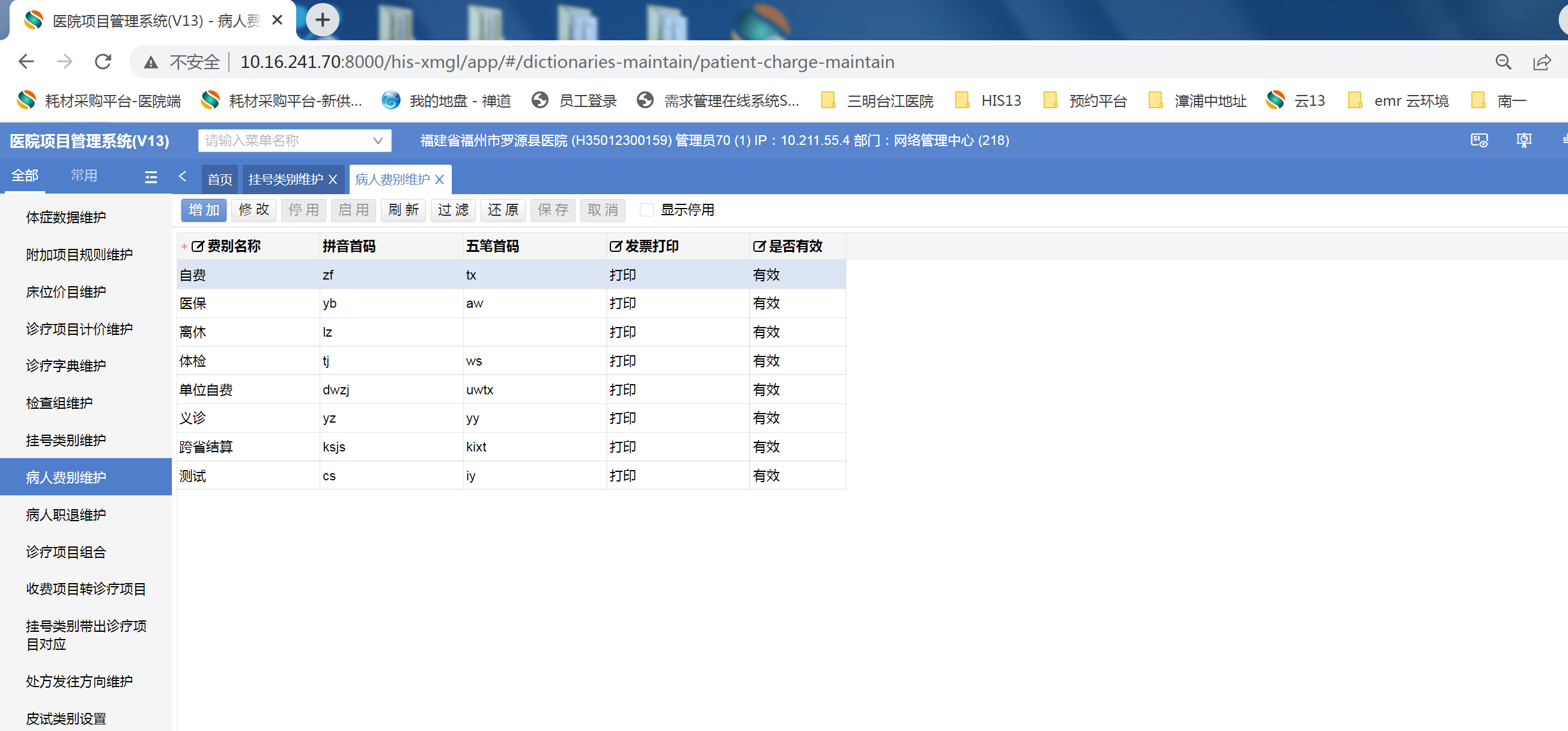Switch to the 常用 menu tab

tap(84, 176)
